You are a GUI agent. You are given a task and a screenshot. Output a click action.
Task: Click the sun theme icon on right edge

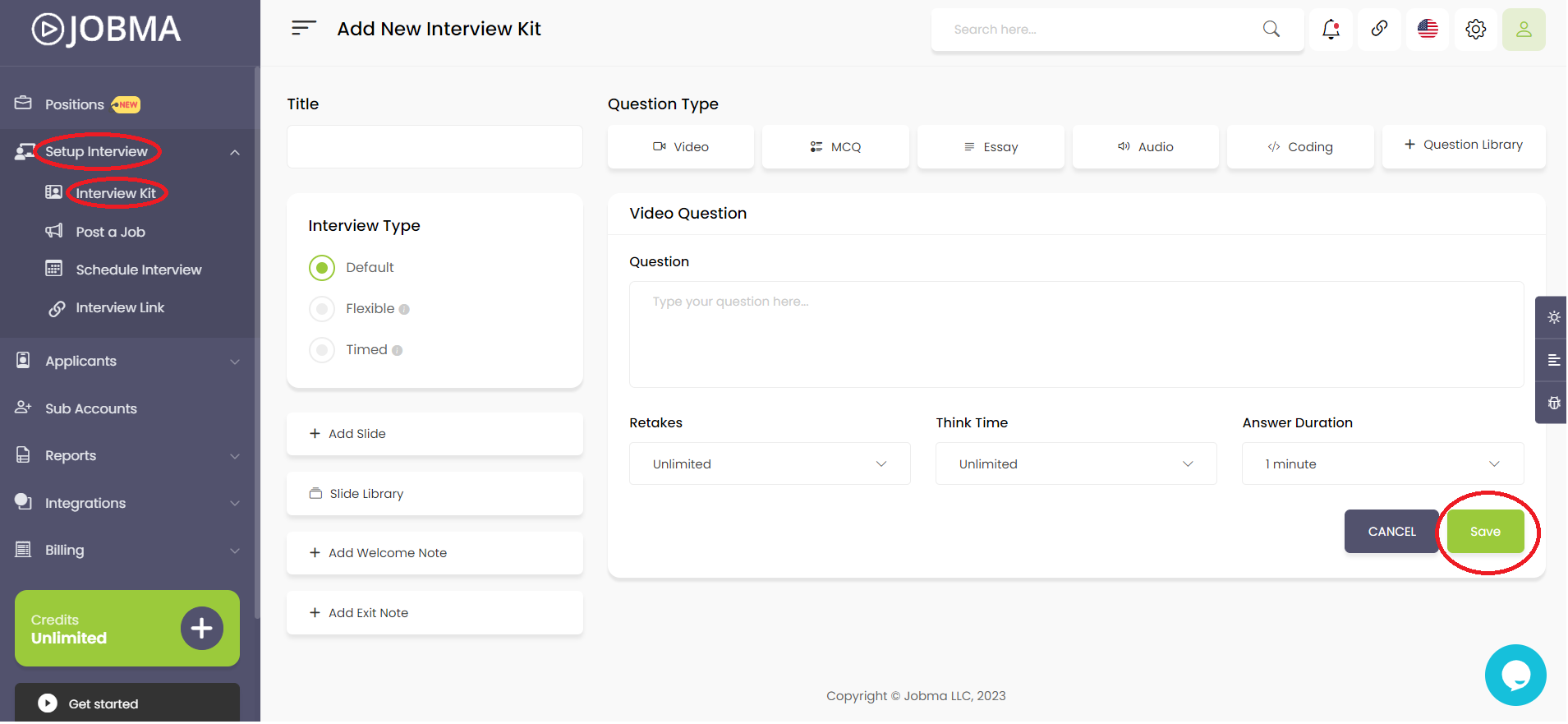tap(1553, 317)
